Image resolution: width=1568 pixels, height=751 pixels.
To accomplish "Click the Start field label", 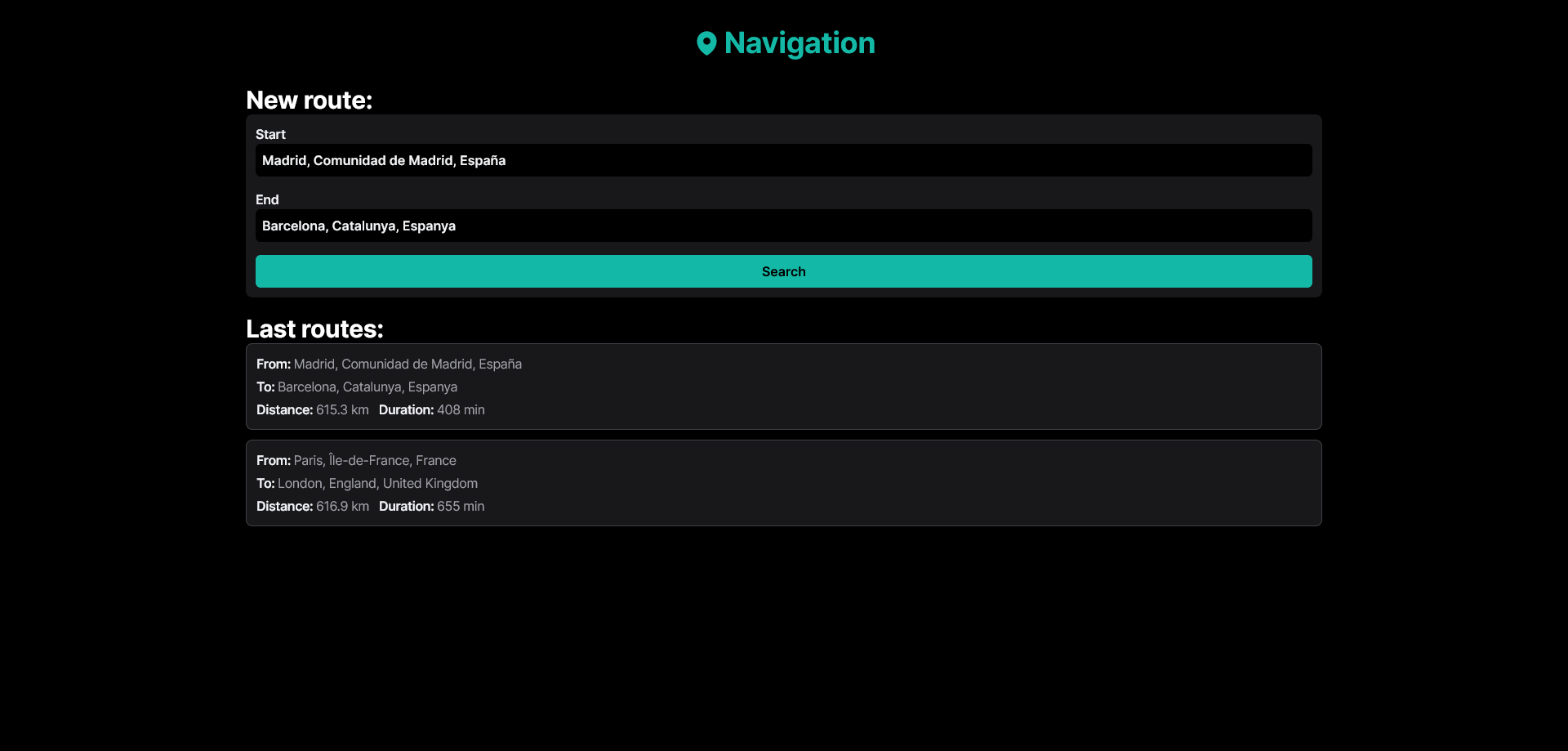I will [x=270, y=134].
